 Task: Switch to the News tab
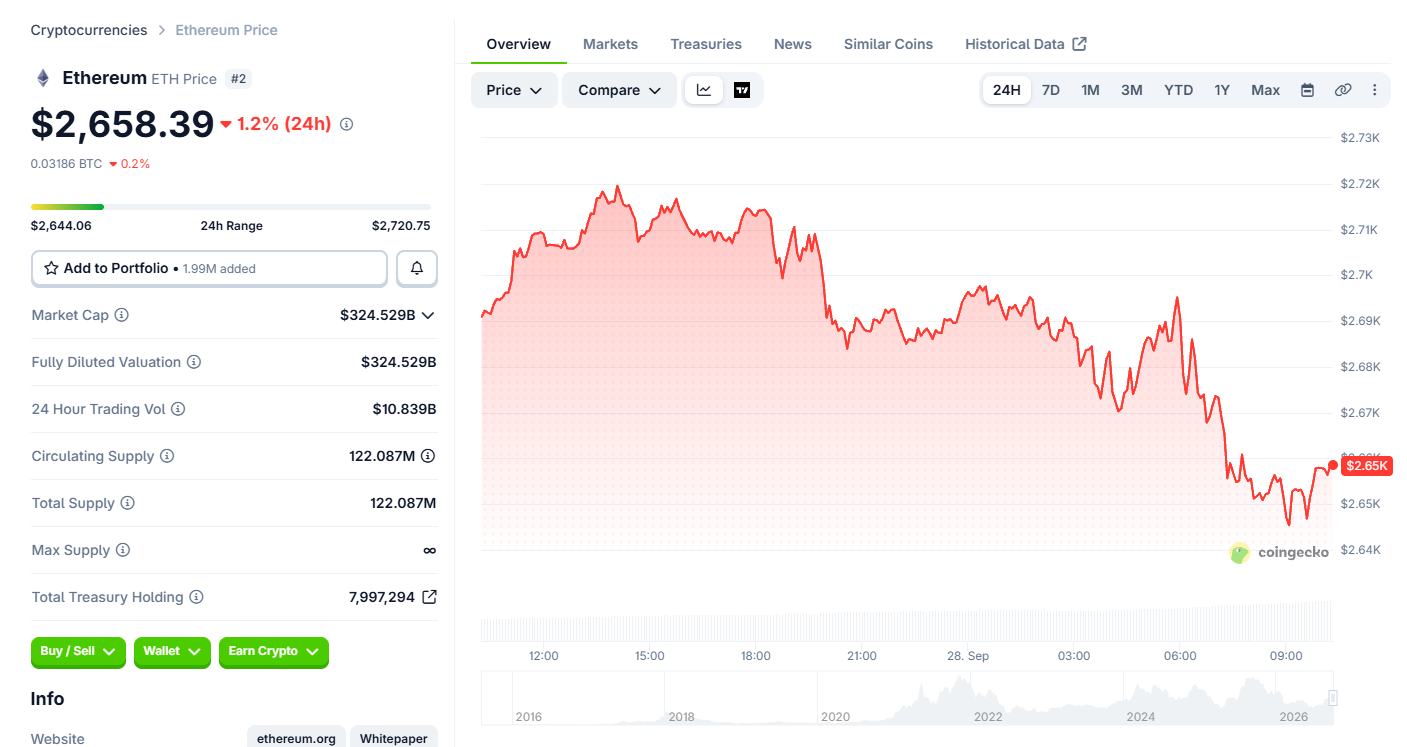click(793, 44)
